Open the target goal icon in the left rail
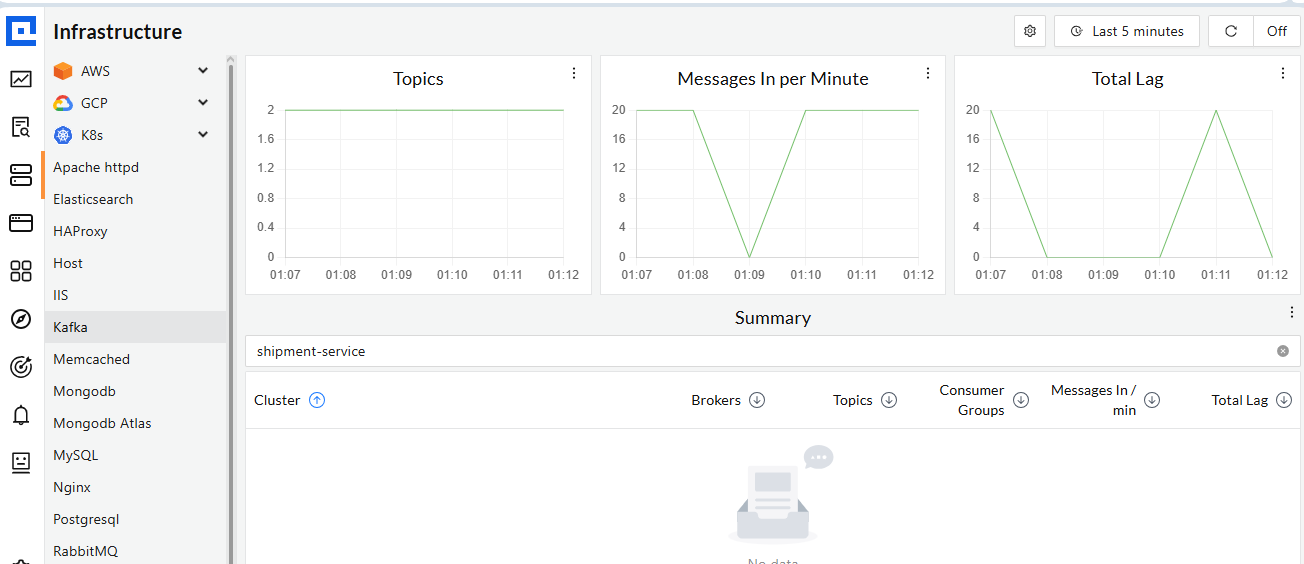Screen dimensions: 1304x564 [21, 367]
